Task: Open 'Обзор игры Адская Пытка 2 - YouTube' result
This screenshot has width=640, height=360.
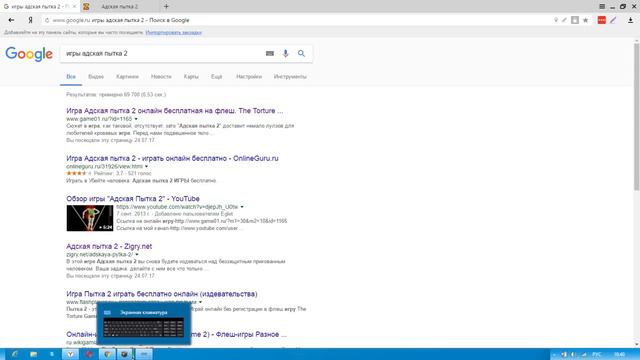Action: coord(133,199)
